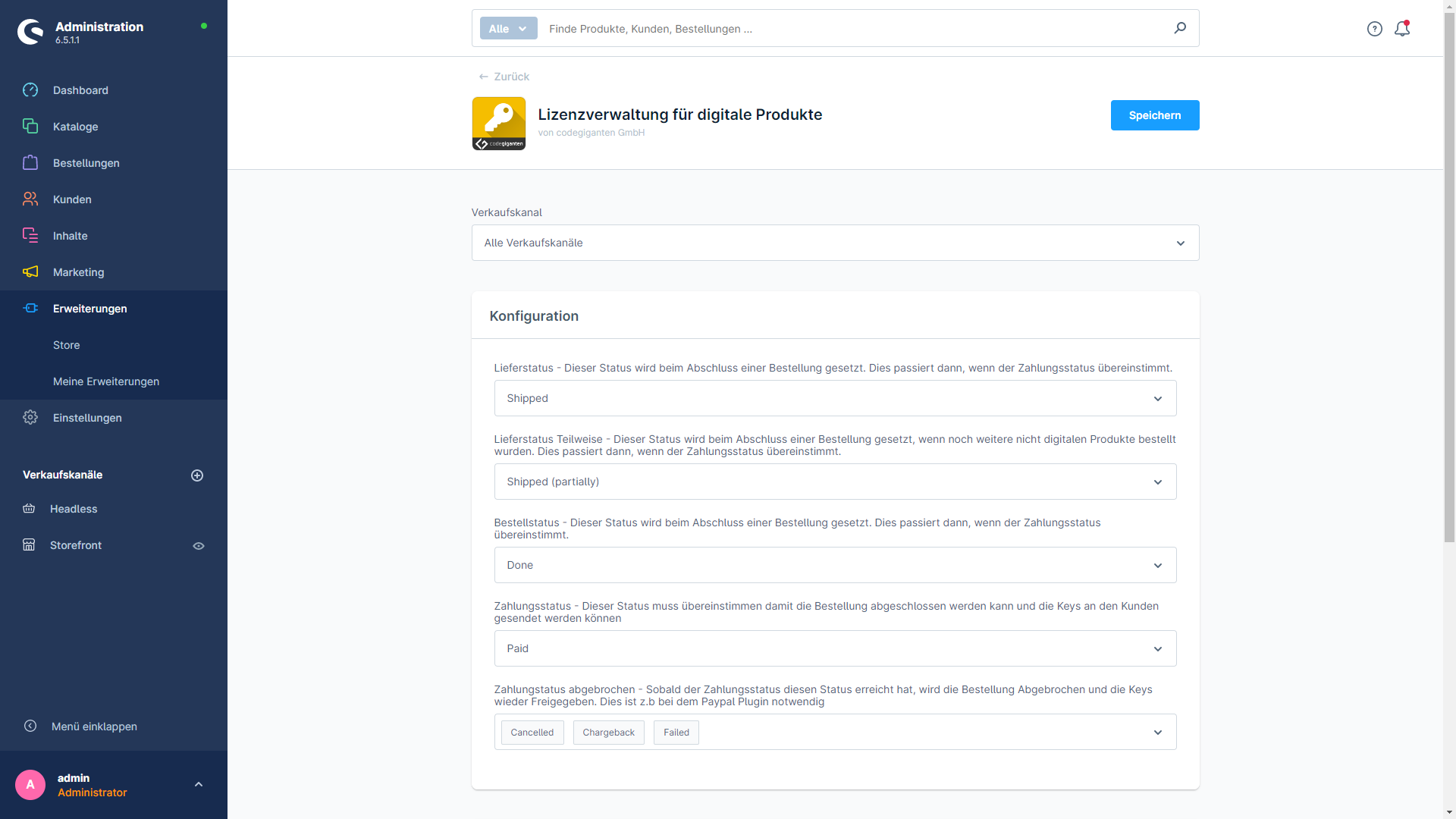
Task: Click the page vertical scrollbar
Action: click(x=1449, y=277)
